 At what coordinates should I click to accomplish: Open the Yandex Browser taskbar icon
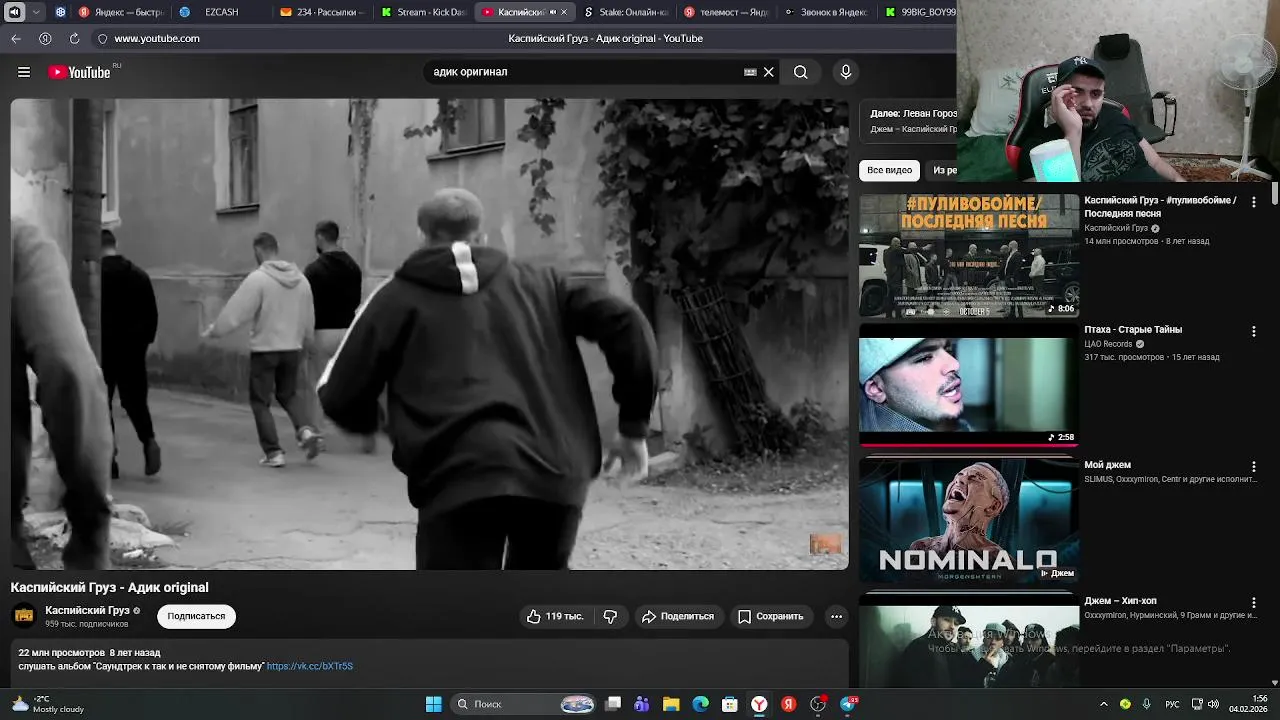click(x=760, y=704)
